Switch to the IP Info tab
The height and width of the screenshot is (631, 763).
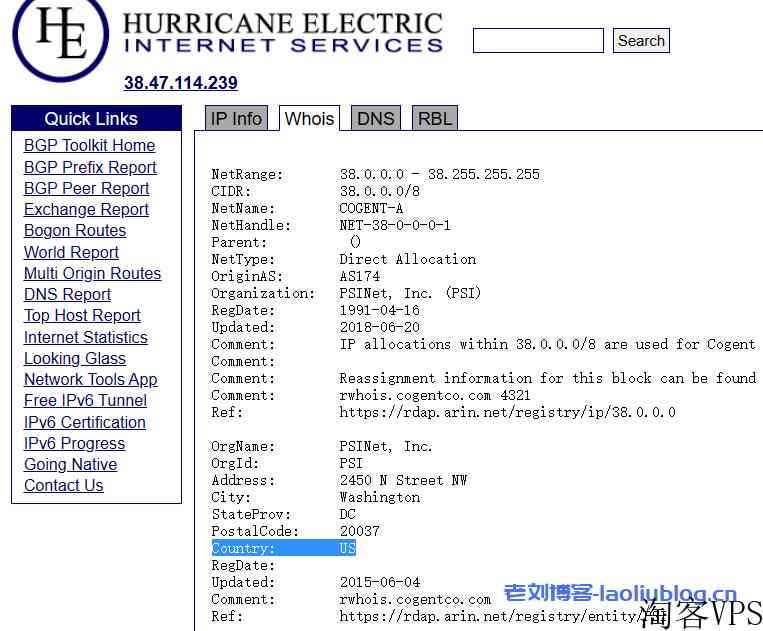236,119
